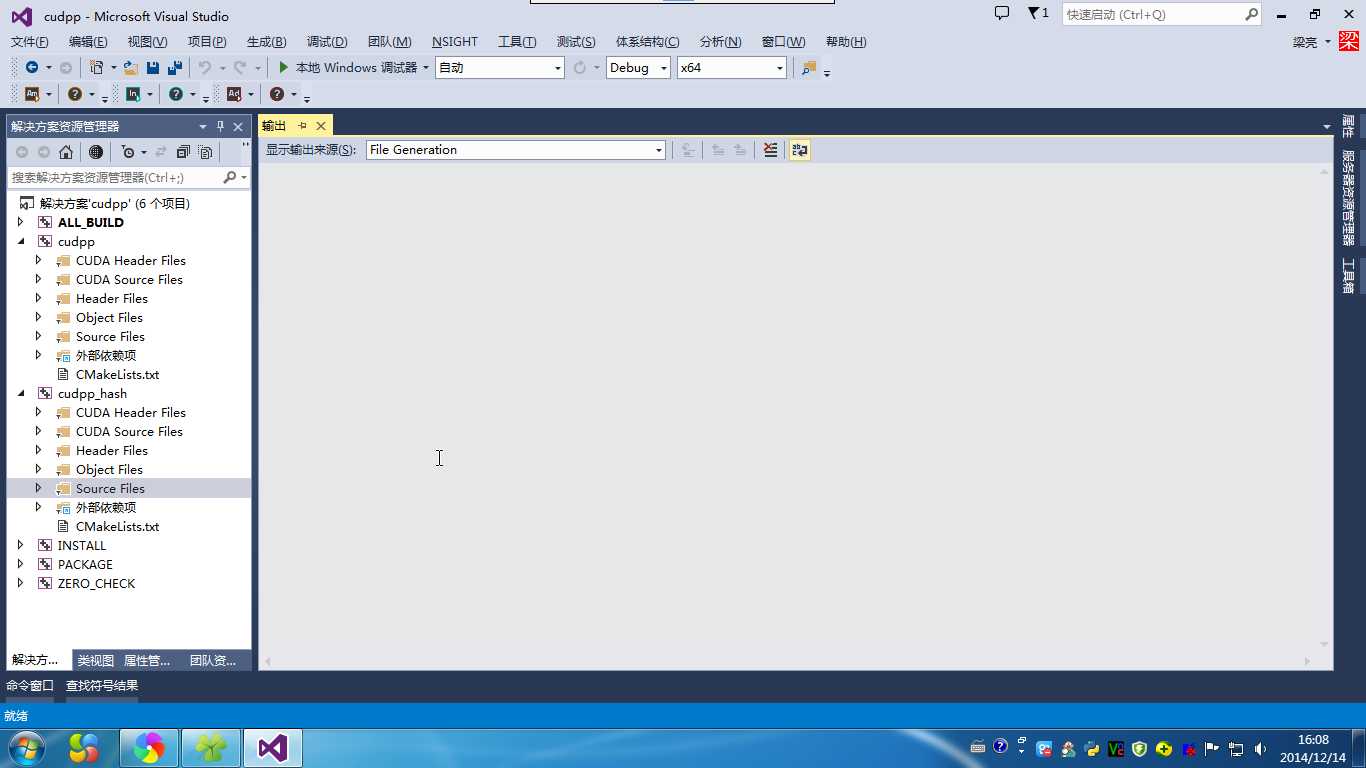The width and height of the screenshot is (1366, 768).
Task: Open the 调试(D) menu
Action: (327, 42)
